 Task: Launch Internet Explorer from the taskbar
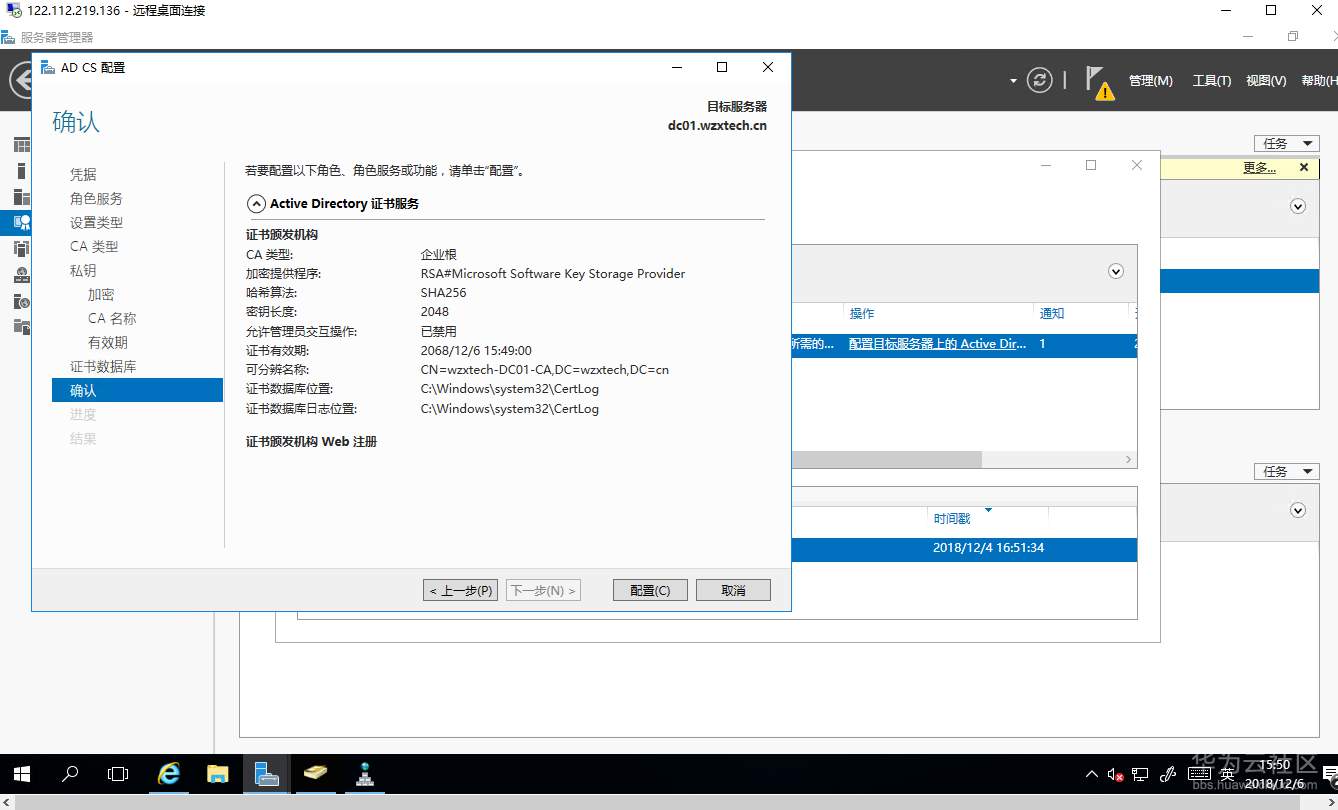pyautogui.click(x=168, y=773)
